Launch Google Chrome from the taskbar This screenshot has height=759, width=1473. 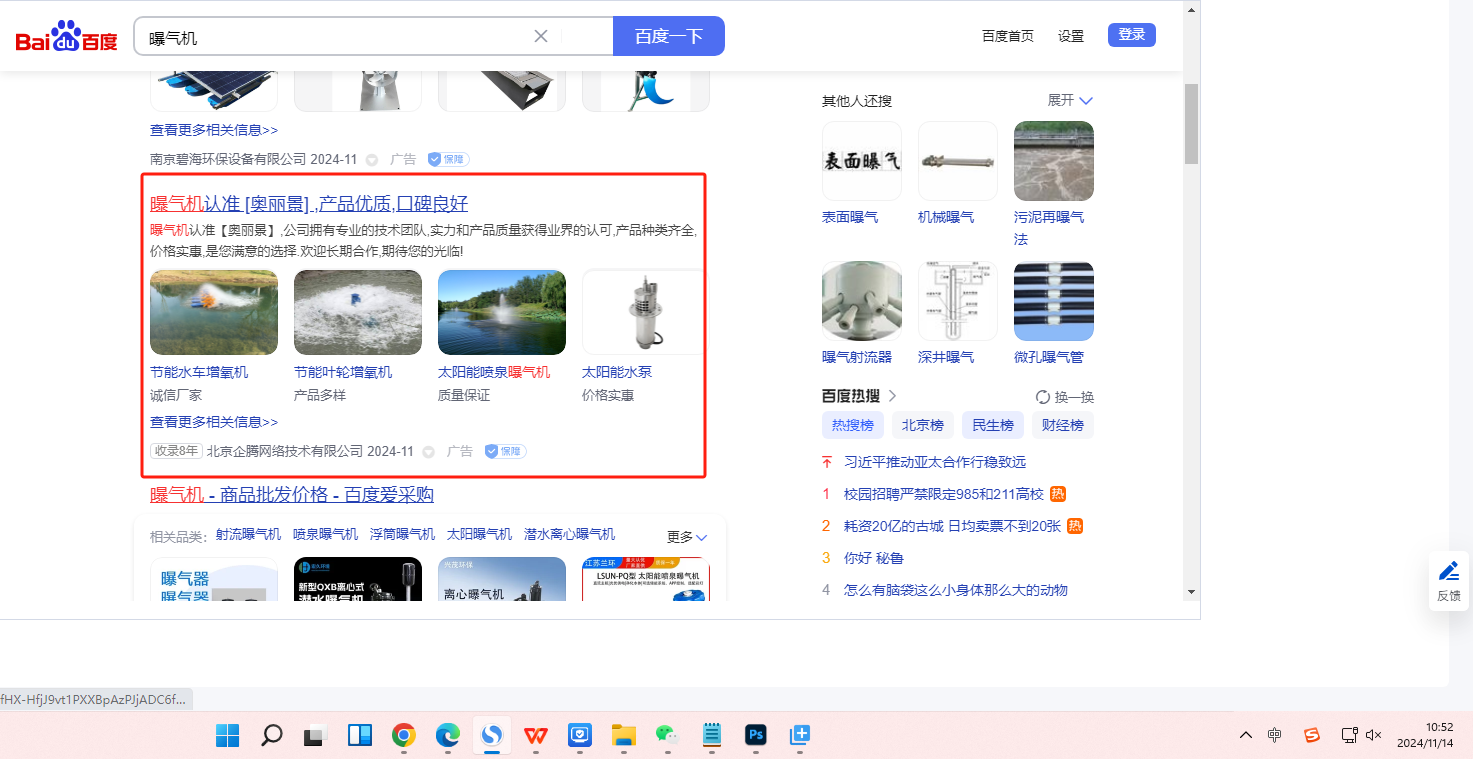pyautogui.click(x=404, y=736)
